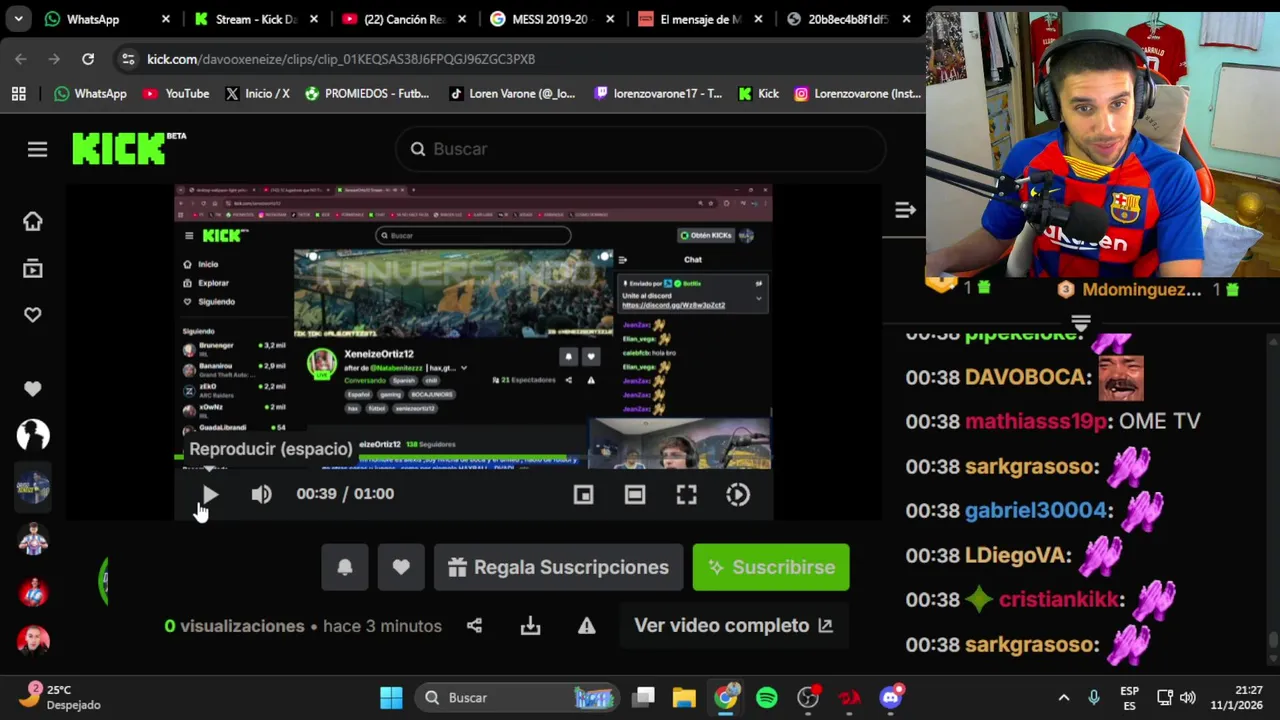Mute the clip volume speaker icon
The image size is (1280, 720).
[261, 494]
